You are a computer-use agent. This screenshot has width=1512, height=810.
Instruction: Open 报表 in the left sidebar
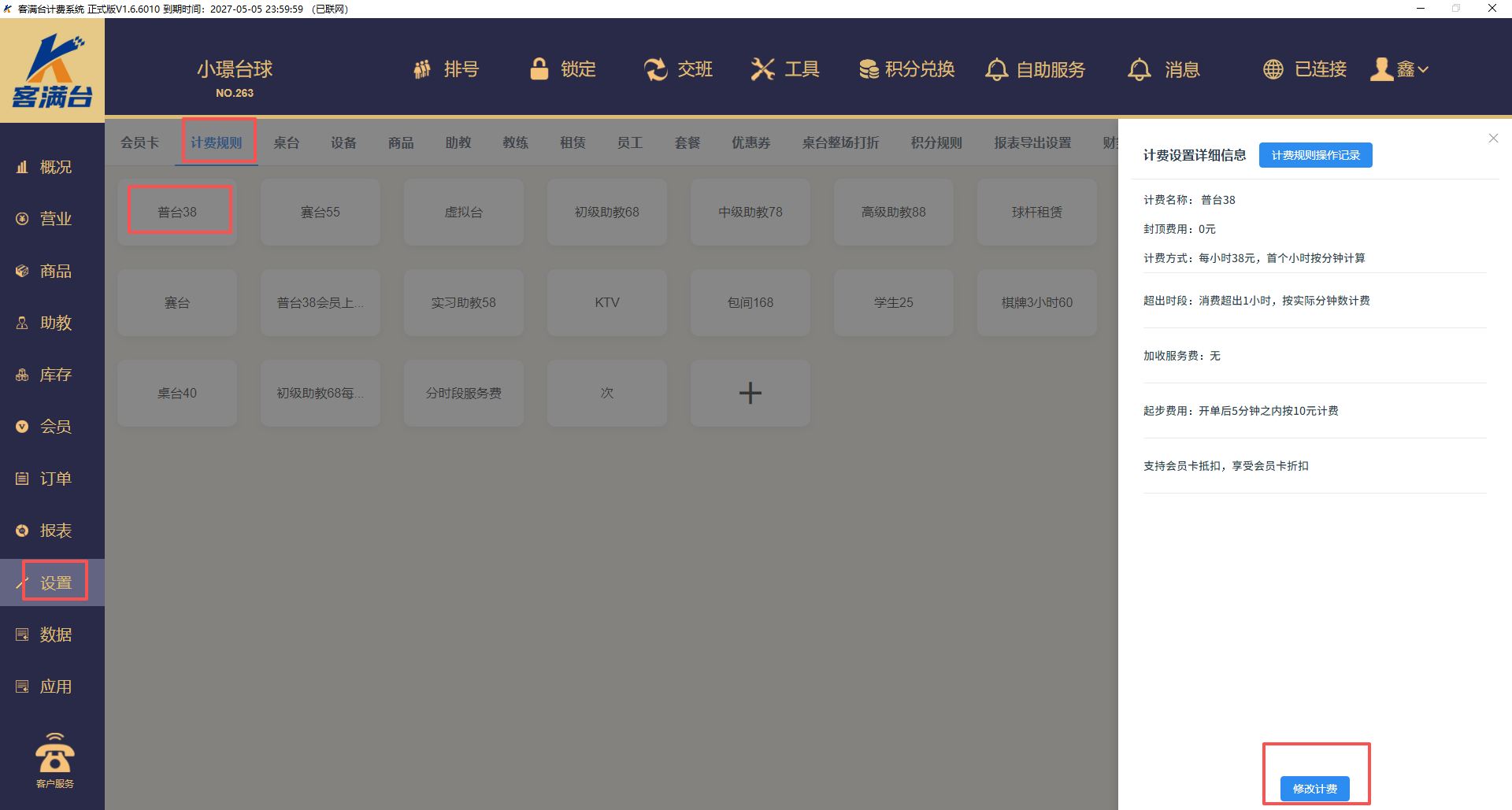[x=55, y=531]
